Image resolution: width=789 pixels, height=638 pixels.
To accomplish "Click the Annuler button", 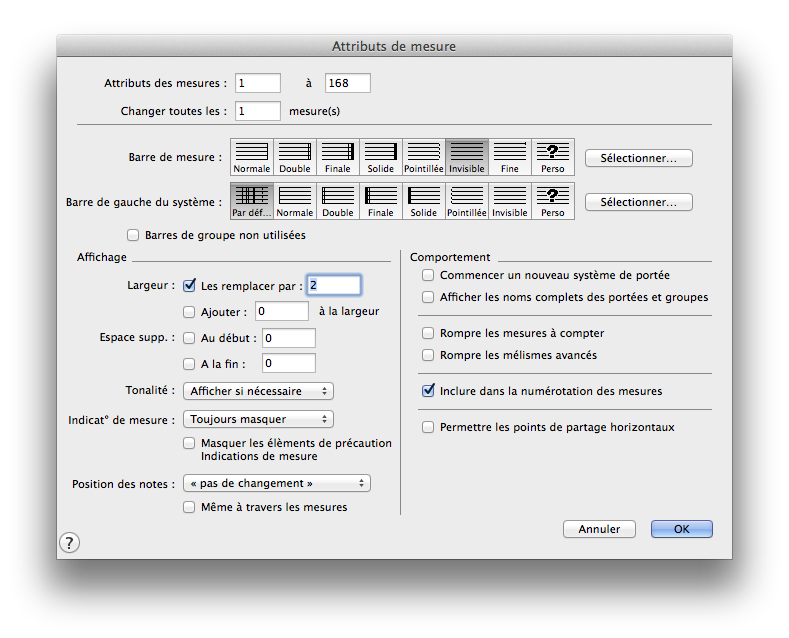I will (599, 529).
